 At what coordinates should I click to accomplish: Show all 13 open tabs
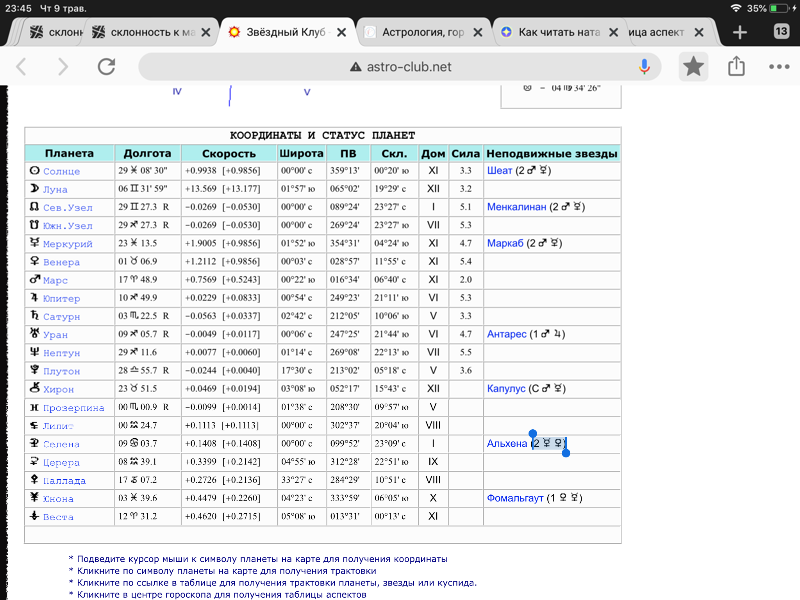[x=781, y=32]
